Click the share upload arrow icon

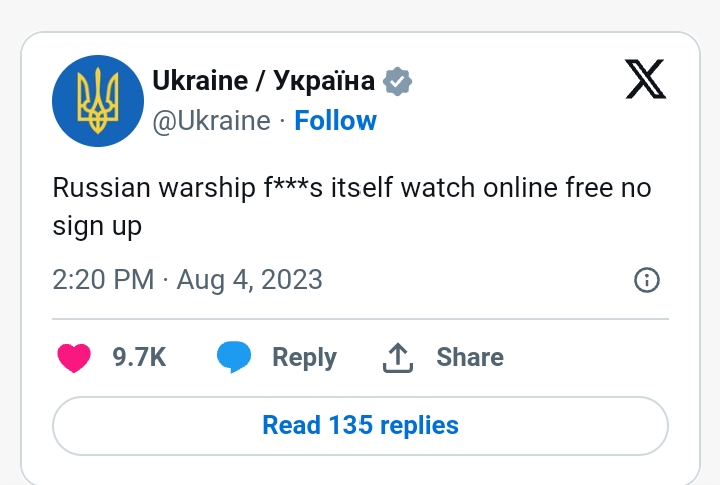398,357
